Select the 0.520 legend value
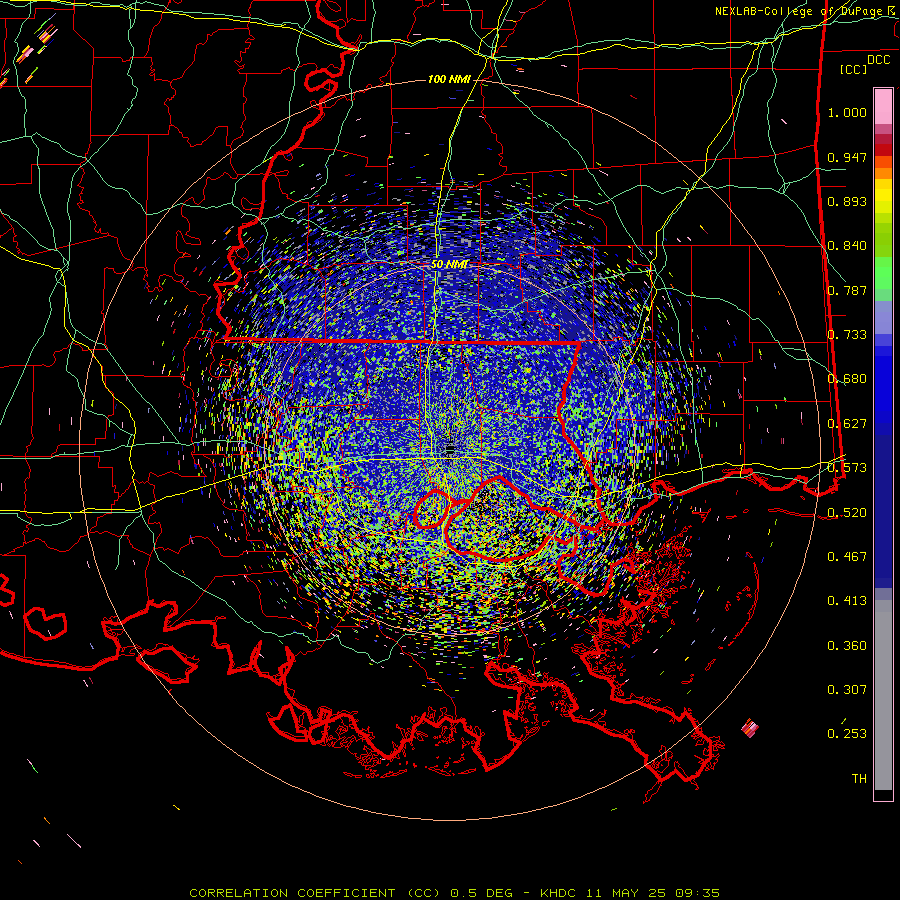Screen dimensions: 900x900 847,513
